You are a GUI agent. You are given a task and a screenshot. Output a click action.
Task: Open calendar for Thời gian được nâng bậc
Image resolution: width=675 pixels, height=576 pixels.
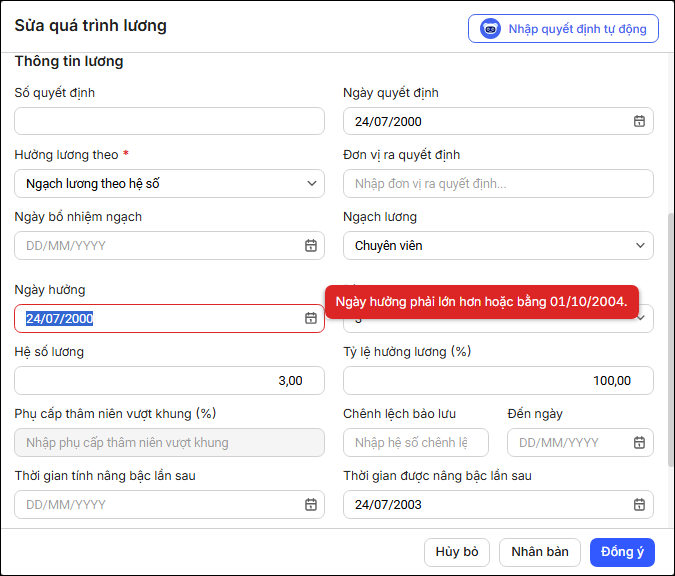tap(639, 504)
